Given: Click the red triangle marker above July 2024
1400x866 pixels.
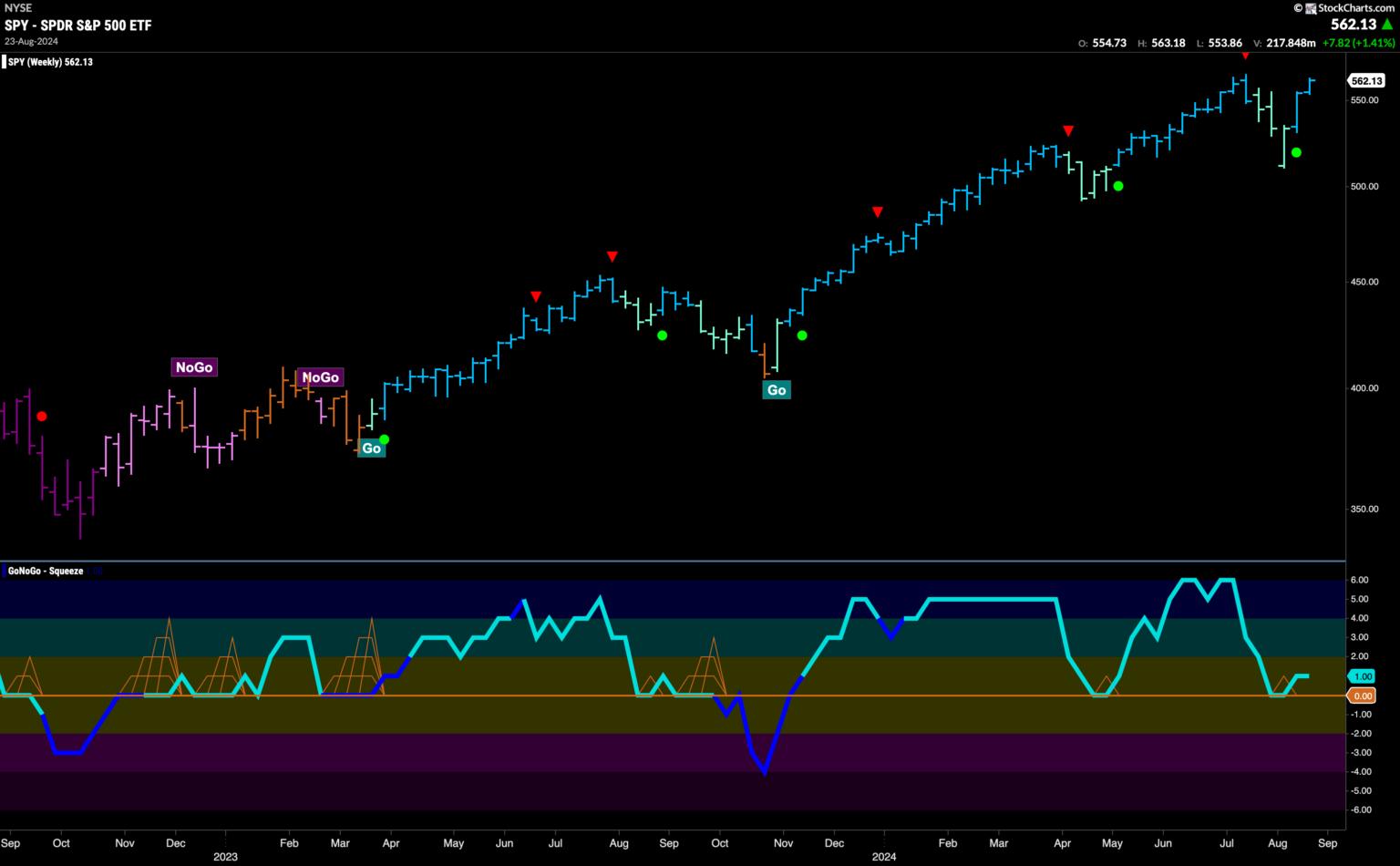Looking at the screenshot, I should (x=1245, y=57).
